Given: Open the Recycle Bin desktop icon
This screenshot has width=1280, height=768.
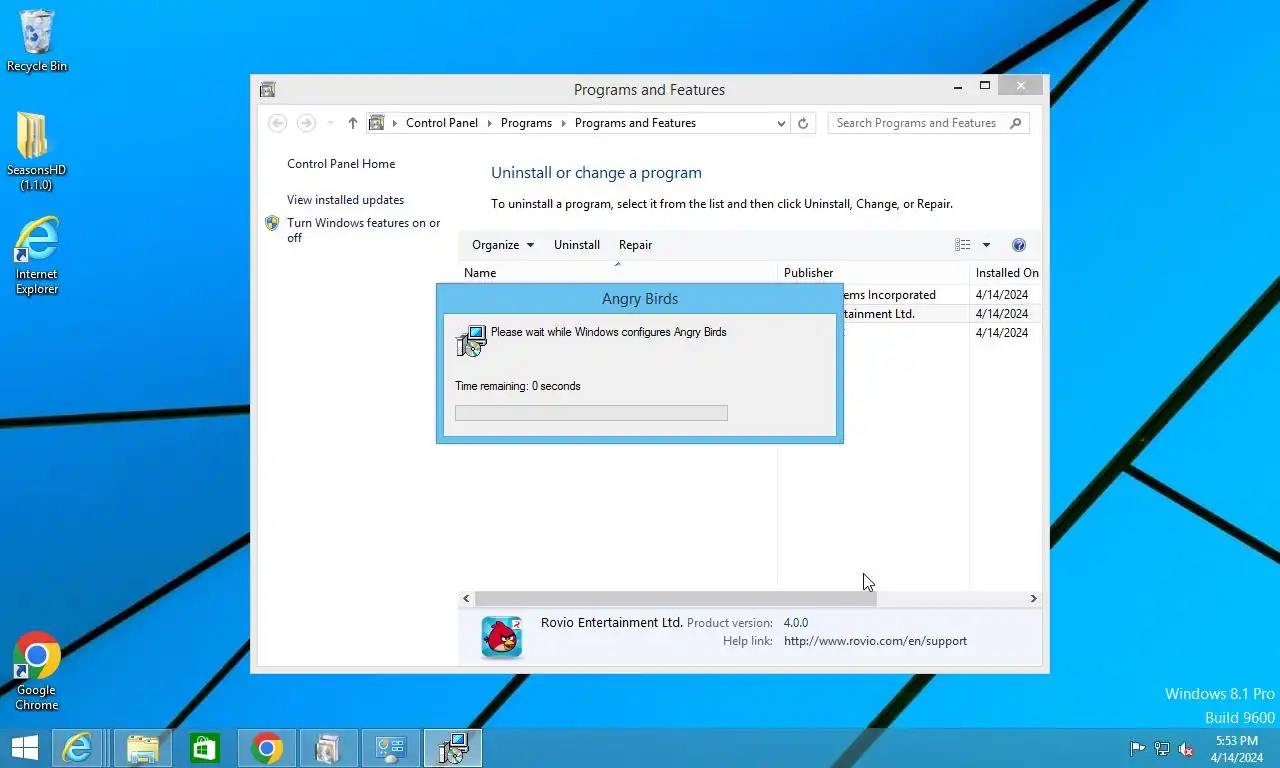Looking at the screenshot, I should coord(37,41).
